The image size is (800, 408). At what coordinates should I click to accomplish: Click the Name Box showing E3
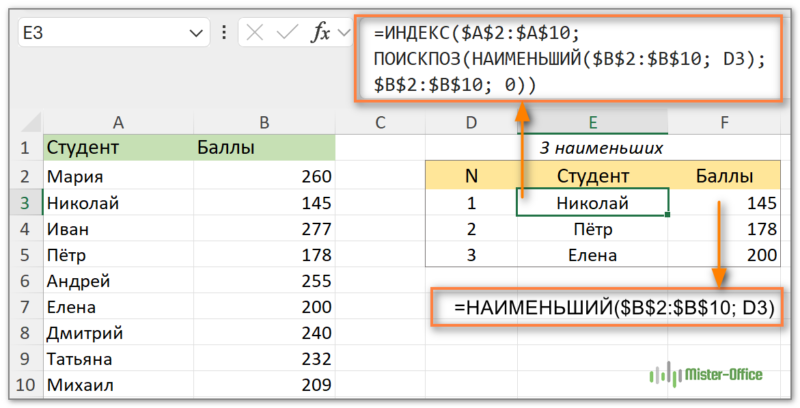point(100,33)
